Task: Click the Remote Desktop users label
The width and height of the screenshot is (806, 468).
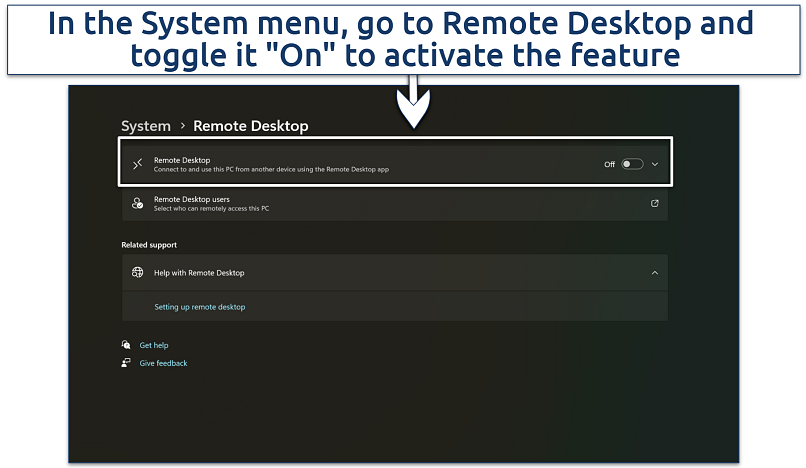Action: 191,199
